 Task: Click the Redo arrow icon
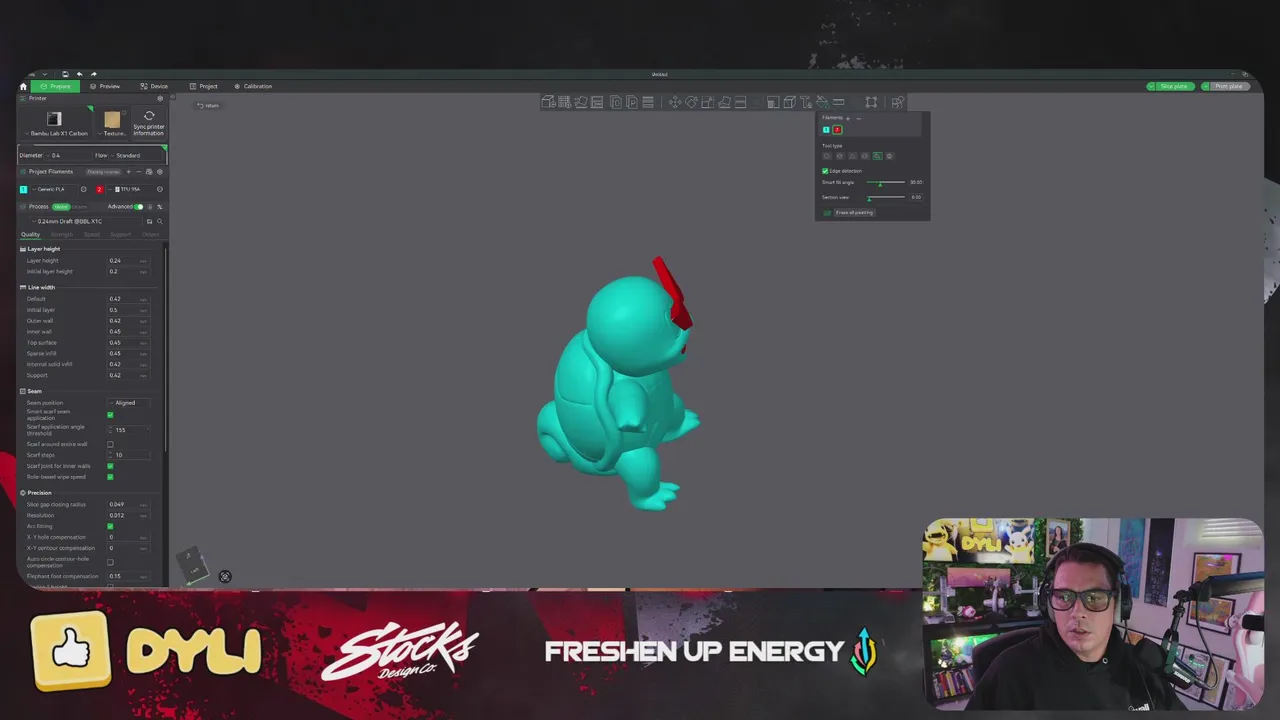coord(94,74)
